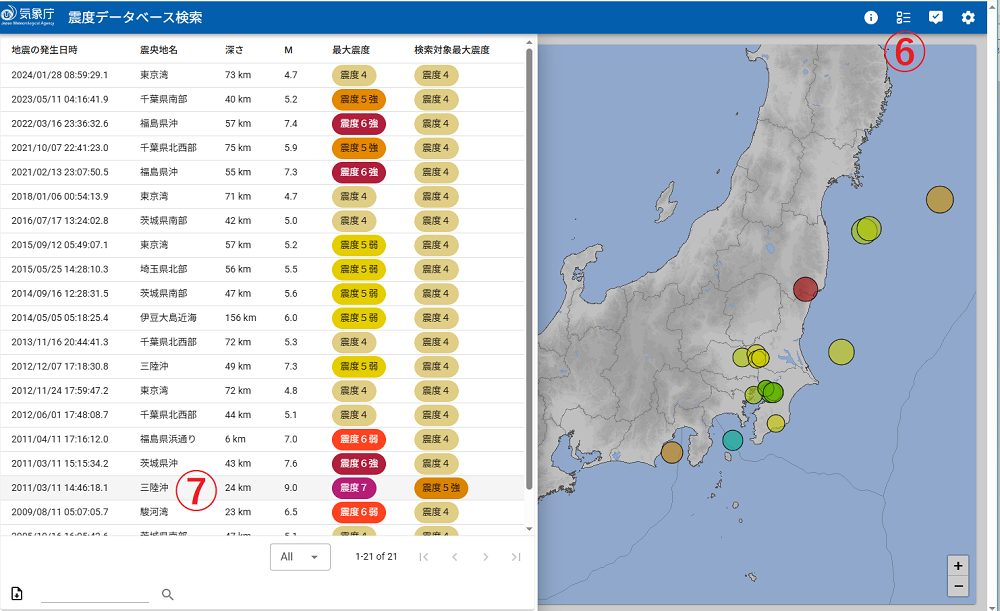Jump to the last results page arrow
Viewport: 1000px width, 611px height.
(x=516, y=557)
